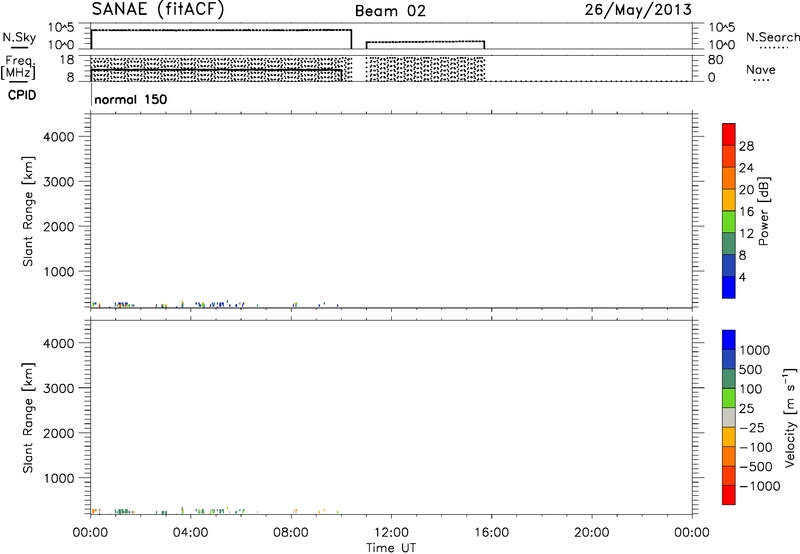Screen dimensions: 800x554
Task: Click the Velocity swatch between 100 and 500
Action: pyautogui.click(x=729, y=379)
